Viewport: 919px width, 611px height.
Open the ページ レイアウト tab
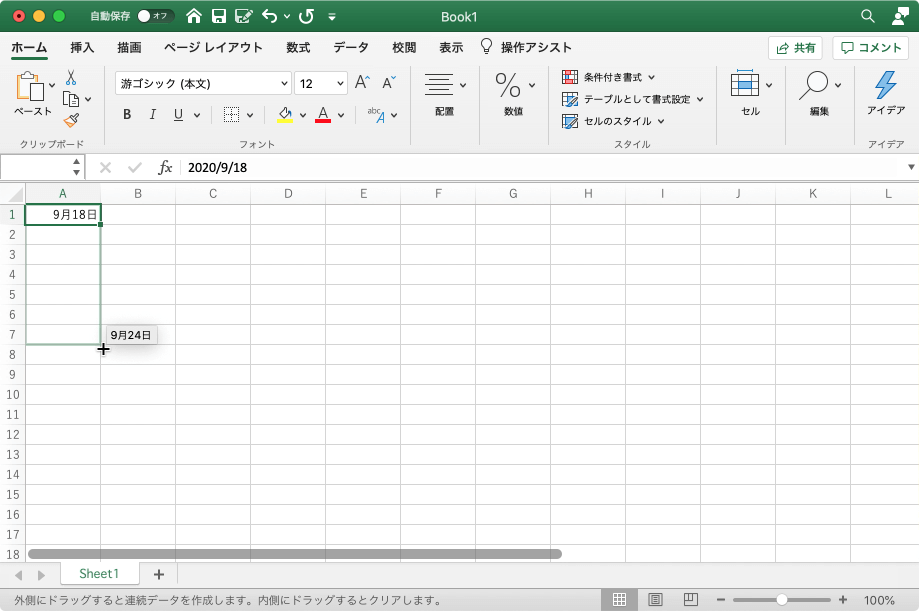(x=213, y=47)
